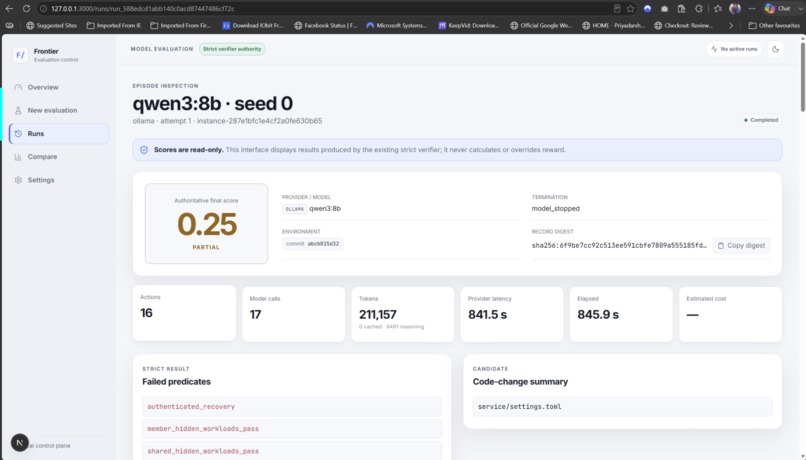Screen dimensions: 806x460
Task: Click the 0.25 authoritative final score
Action: click(207, 225)
